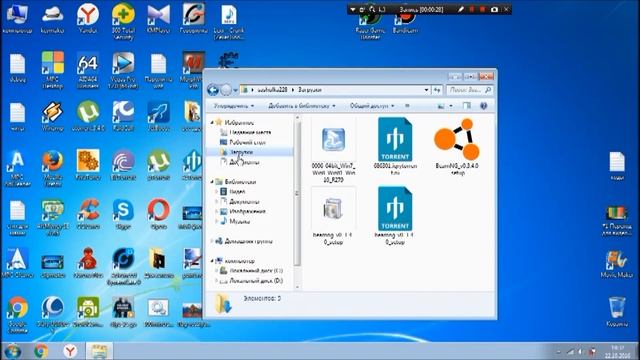640x360 pixels.
Task: Toggle the preview pane button in Explorer
Action: click(467, 106)
